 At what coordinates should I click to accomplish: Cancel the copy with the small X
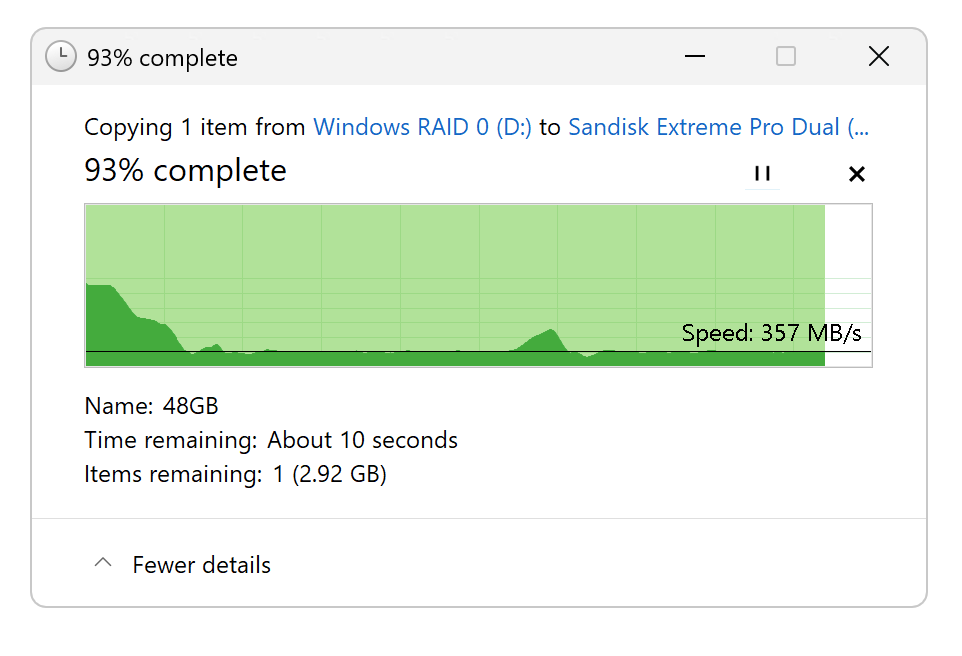856,174
